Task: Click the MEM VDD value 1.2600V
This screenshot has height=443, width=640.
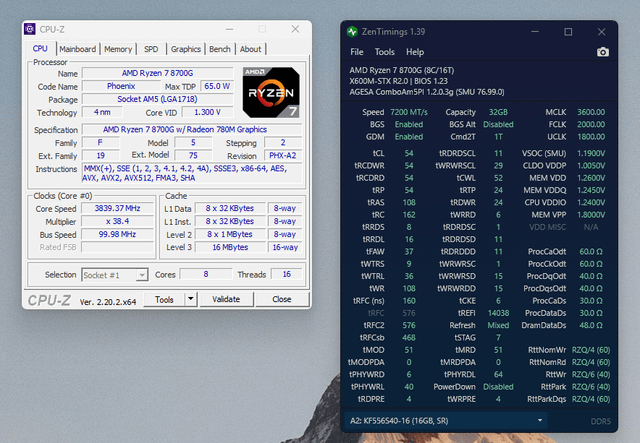Action: tap(591, 178)
